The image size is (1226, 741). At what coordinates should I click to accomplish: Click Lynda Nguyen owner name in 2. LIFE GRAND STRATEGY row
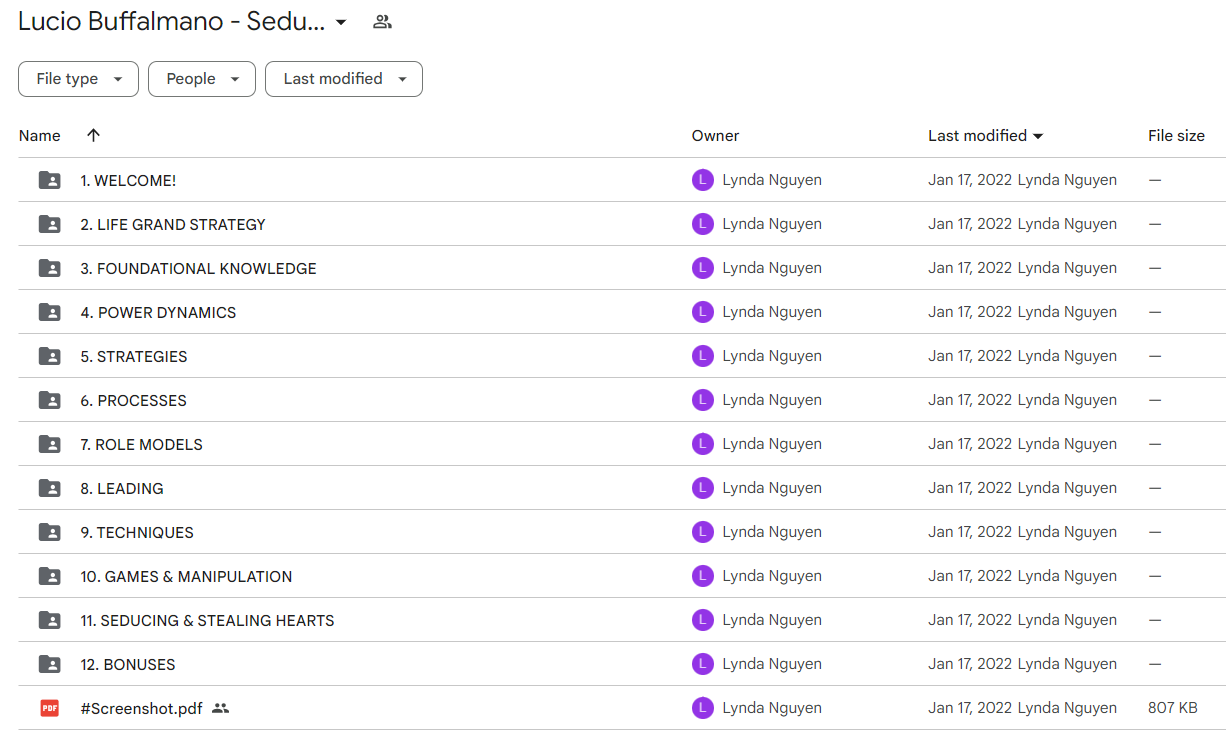(x=772, y=224)
